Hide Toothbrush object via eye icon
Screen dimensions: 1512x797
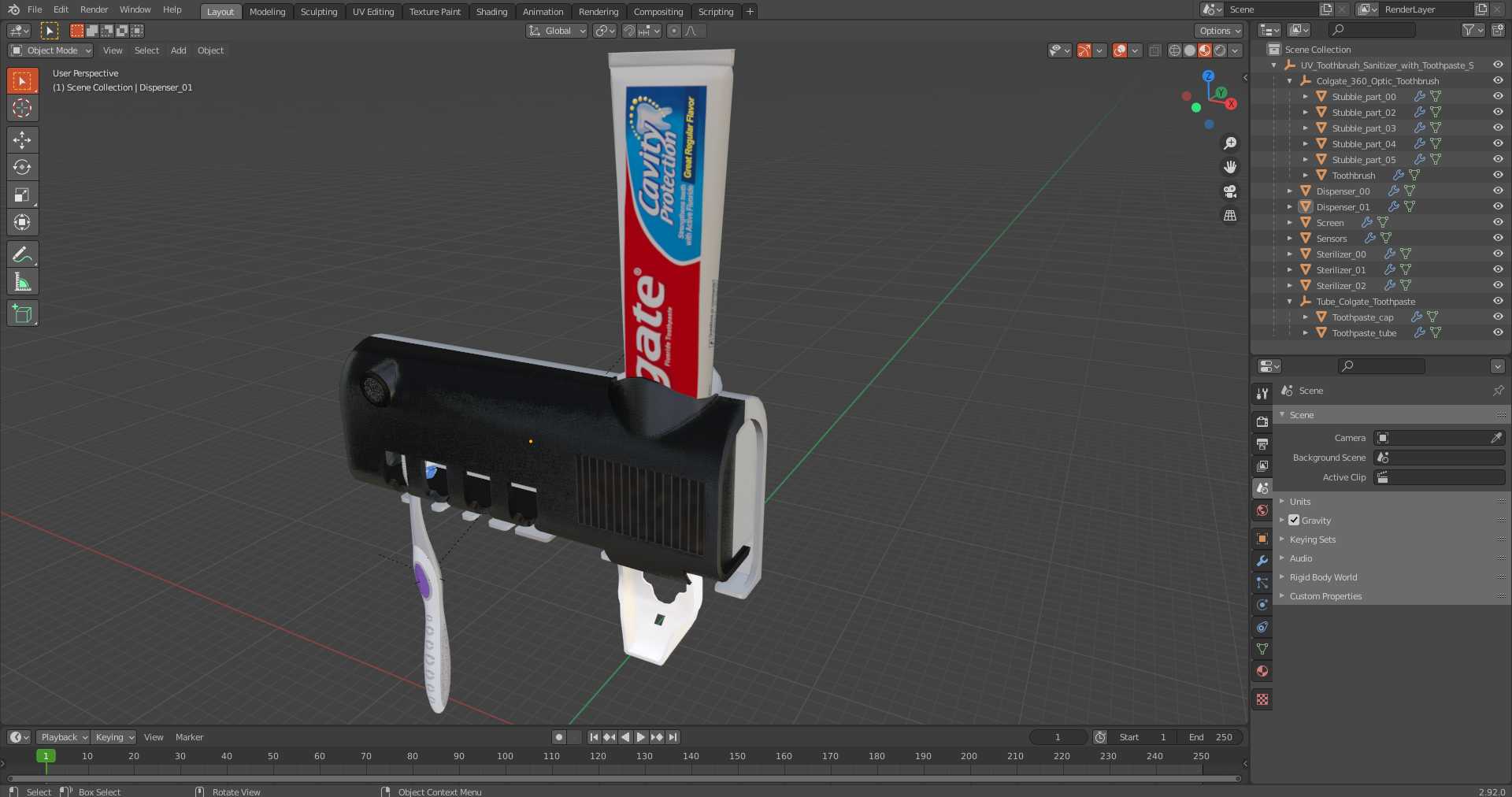1498,175
